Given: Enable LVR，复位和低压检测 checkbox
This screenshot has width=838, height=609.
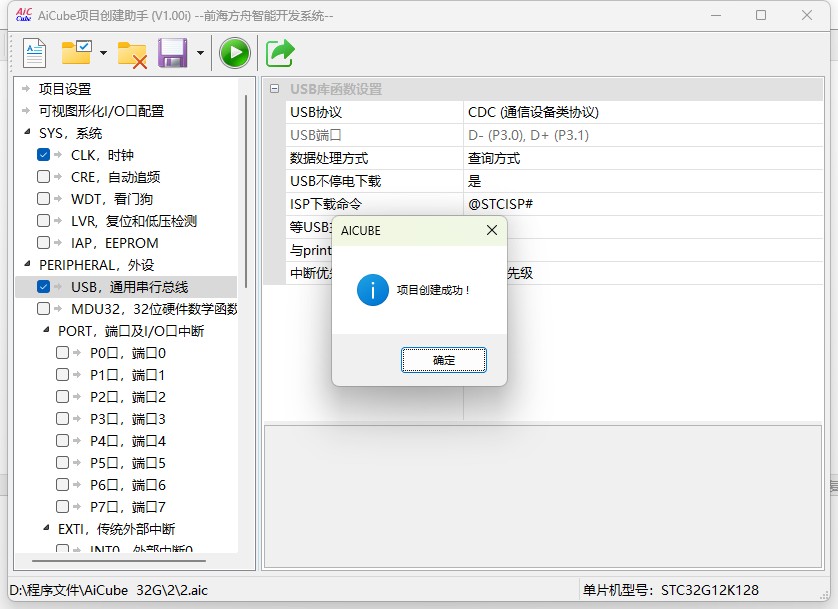Looking at the screenshot, I should (43, 221).
